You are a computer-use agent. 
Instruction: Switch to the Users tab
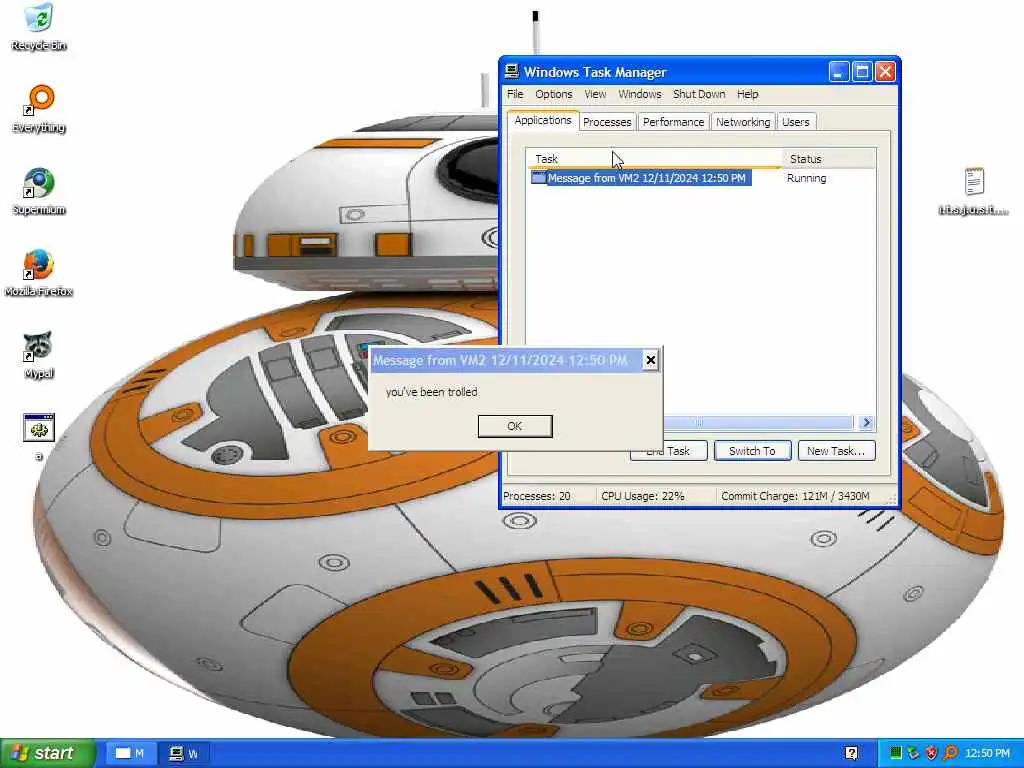coord(795,122)
